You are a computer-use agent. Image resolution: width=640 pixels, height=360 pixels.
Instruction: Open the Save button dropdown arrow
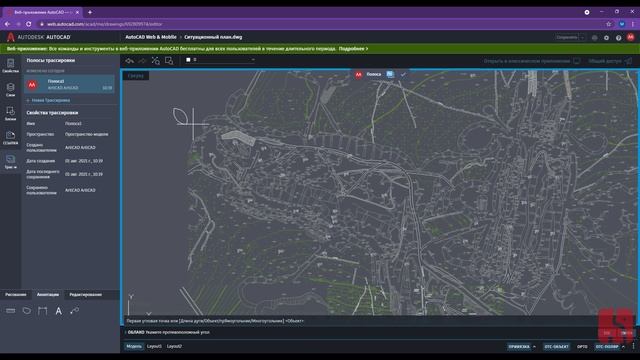pos(582,37)
